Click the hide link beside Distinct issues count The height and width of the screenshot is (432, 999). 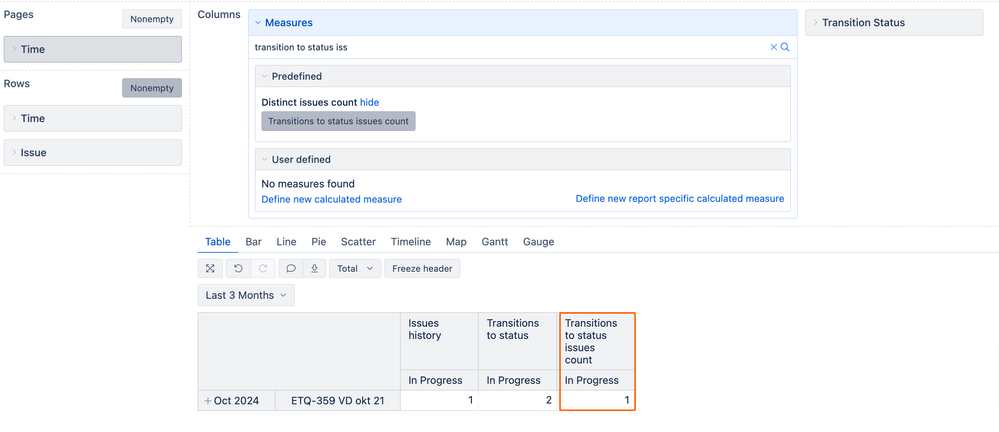click(370, 102)
